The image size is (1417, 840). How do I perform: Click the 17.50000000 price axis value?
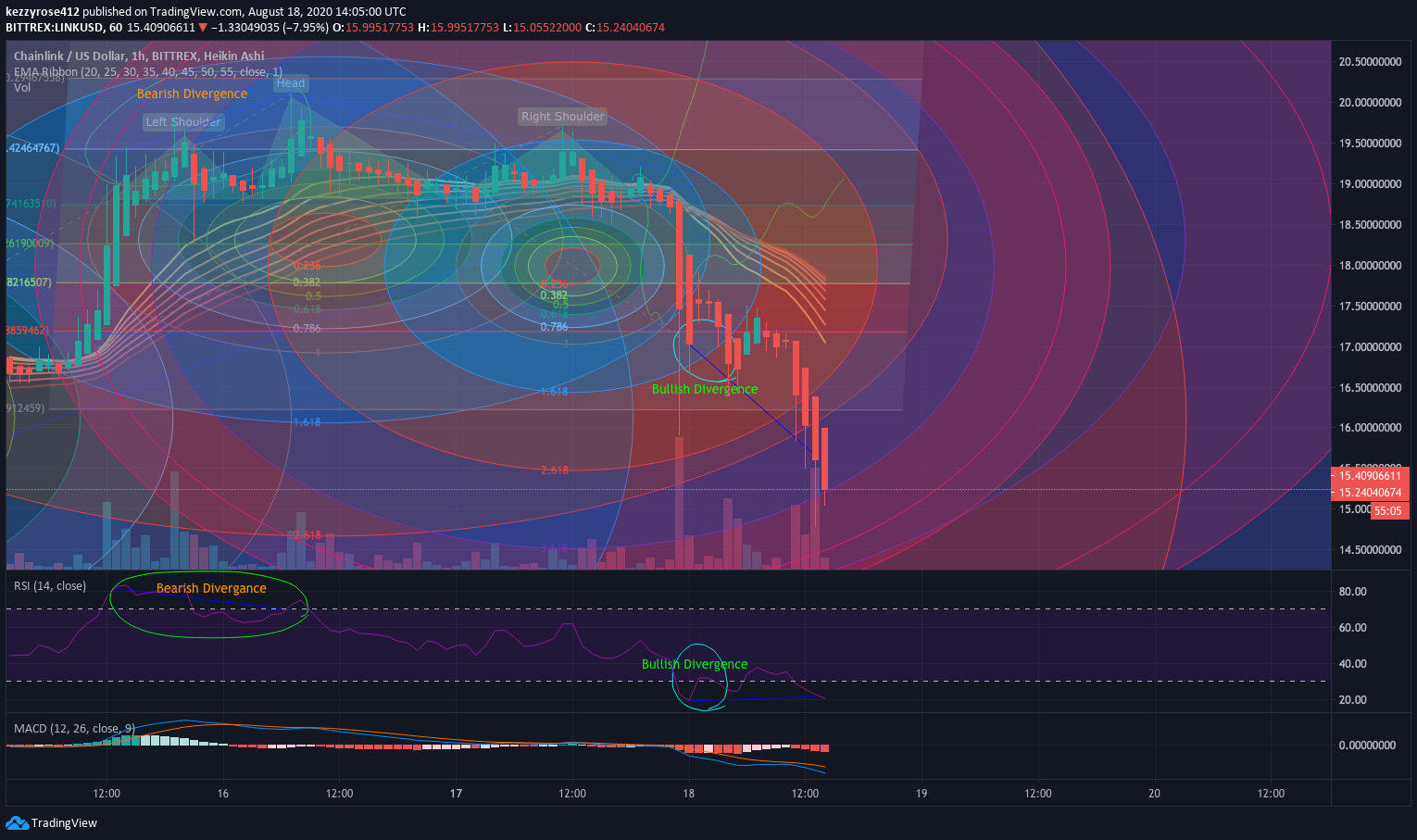pos(1370,307)
